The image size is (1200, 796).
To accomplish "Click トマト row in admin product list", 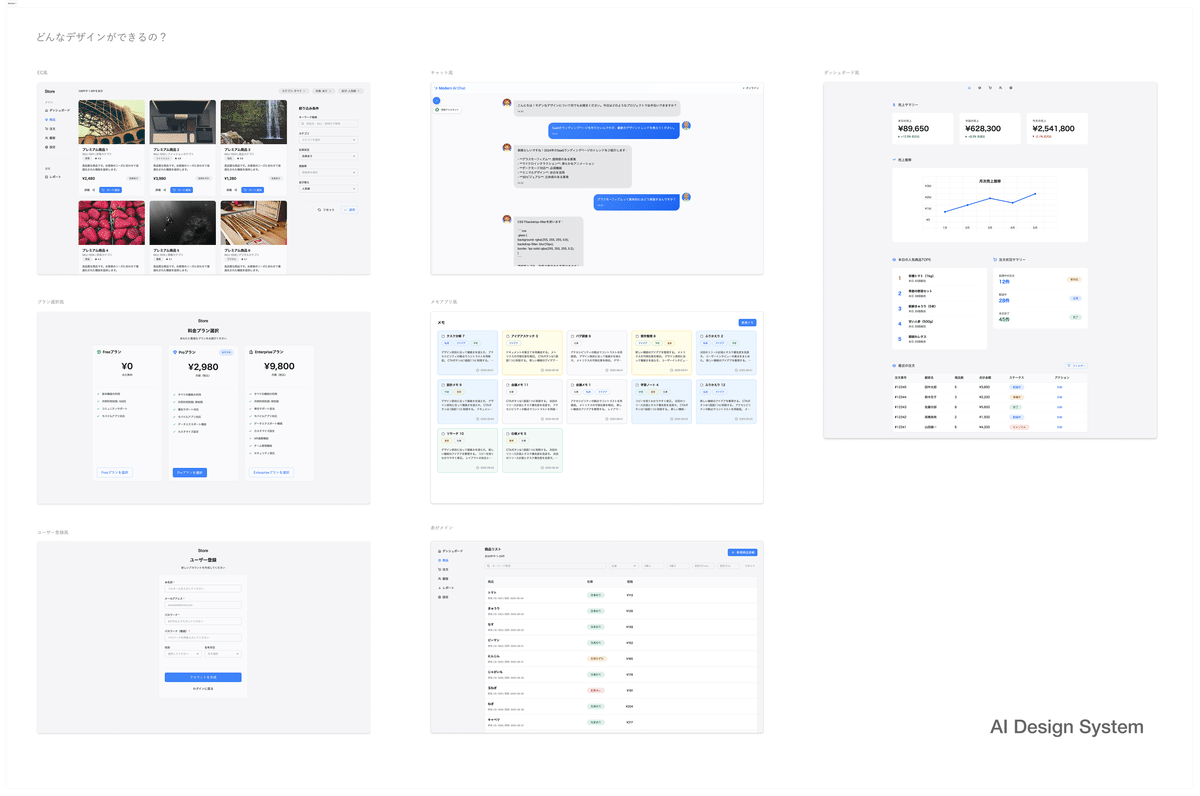I will pos(621,595).
